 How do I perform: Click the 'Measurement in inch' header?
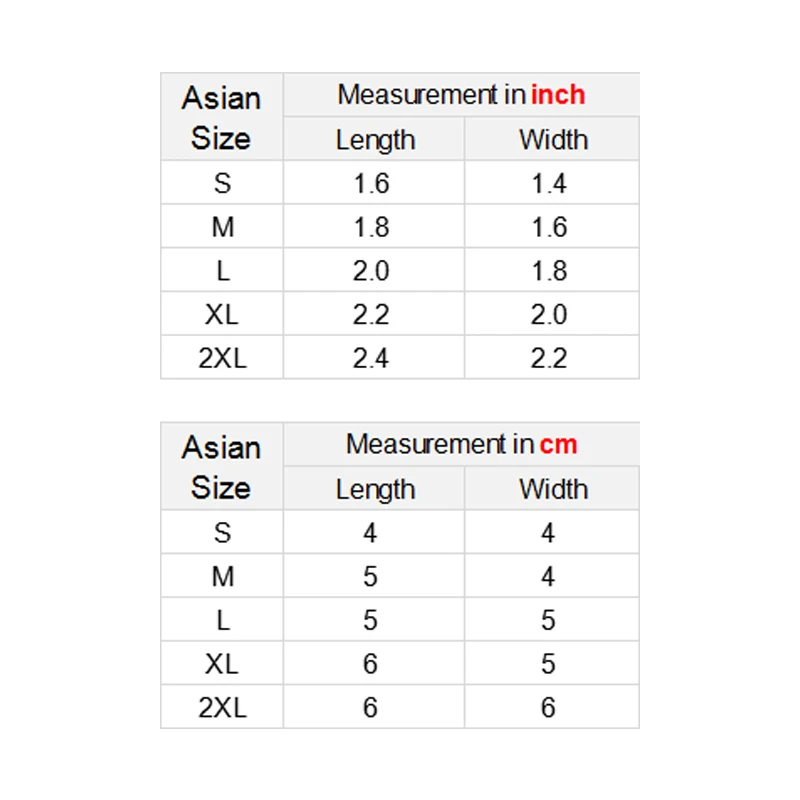(x=461, y=95)
